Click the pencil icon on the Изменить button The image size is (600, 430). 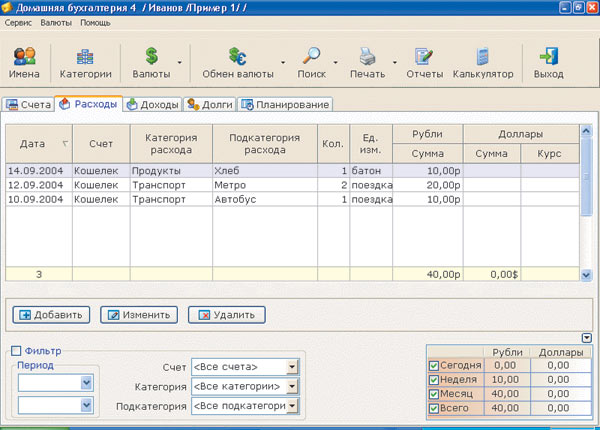[x=113, y=315]
